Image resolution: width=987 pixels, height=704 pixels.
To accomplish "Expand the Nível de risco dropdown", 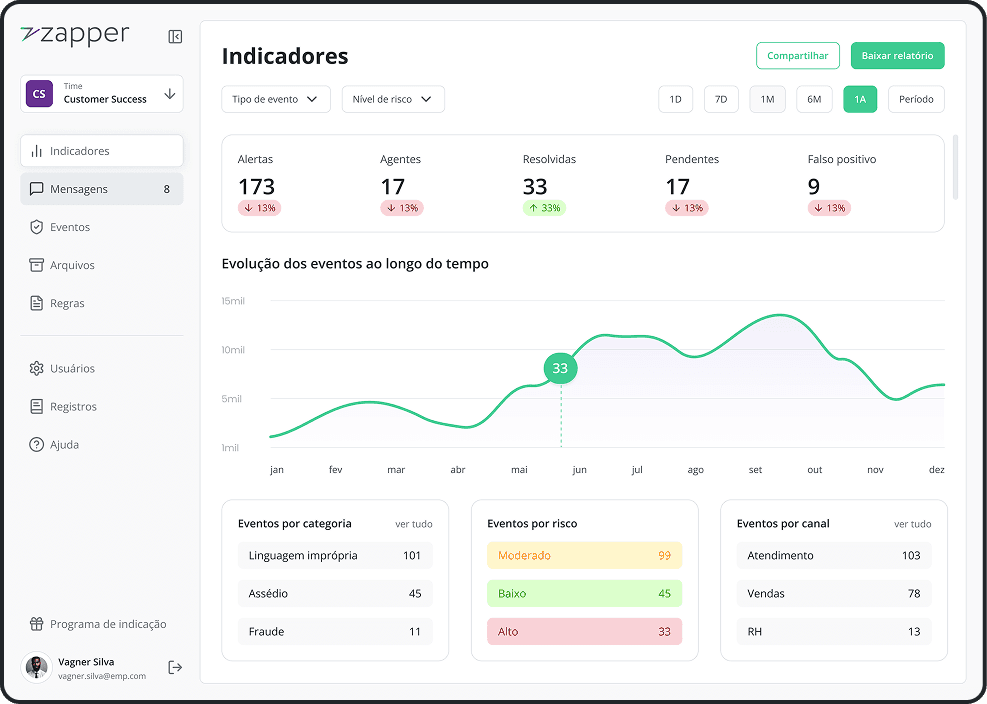I will (x=393, y=99).
